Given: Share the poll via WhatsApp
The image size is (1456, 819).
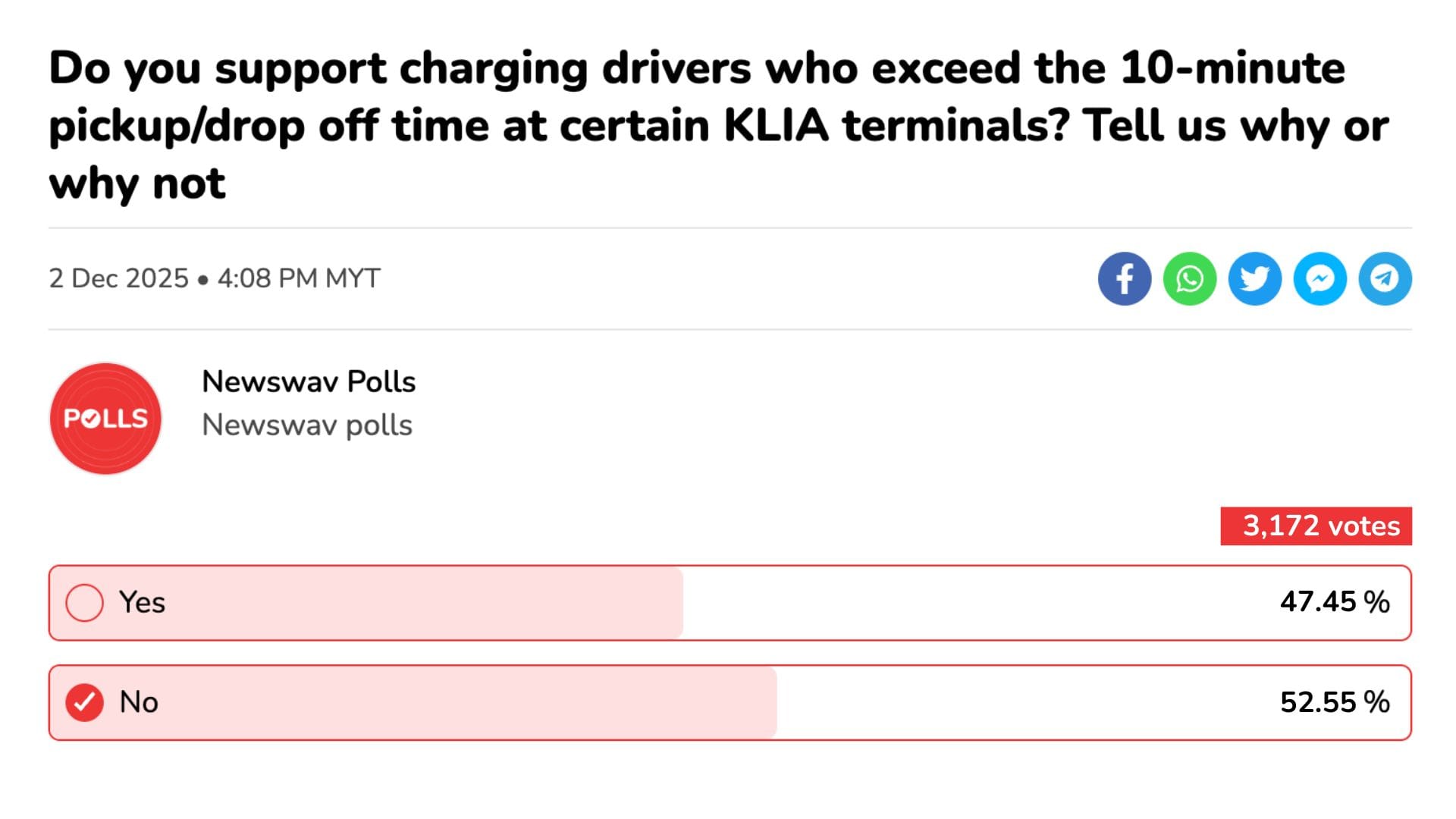Looking at the screenshot, I should point(1189,279).
